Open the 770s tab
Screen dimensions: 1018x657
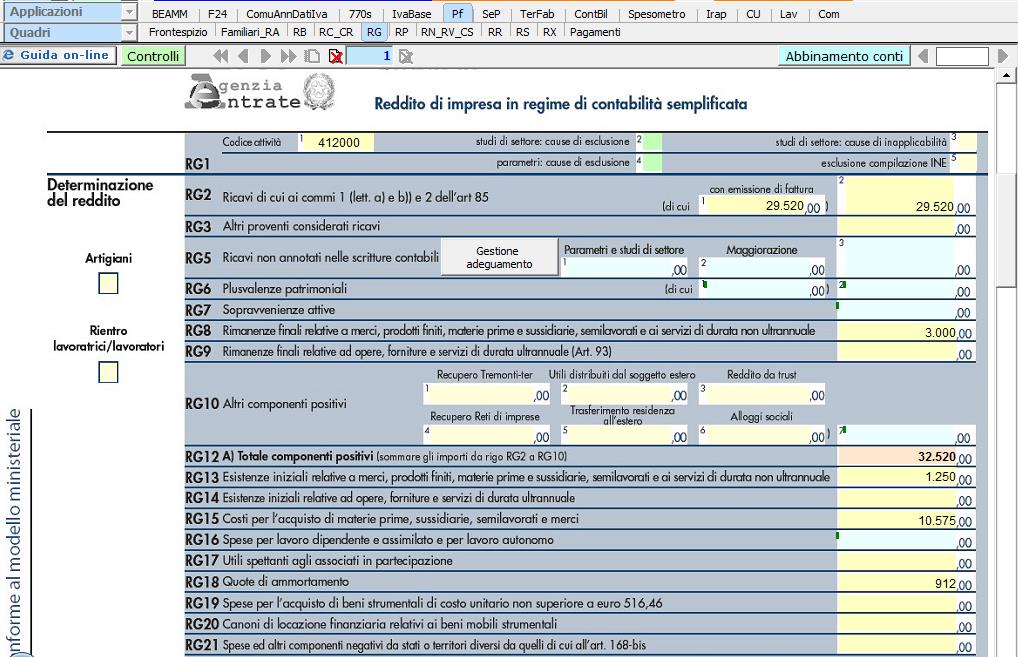360,14
